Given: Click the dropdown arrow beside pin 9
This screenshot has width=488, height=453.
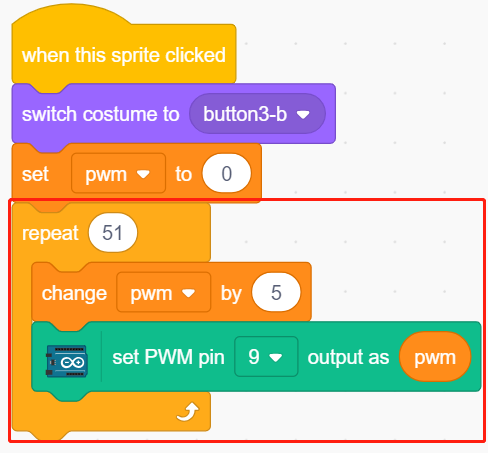Looking at the screenshot, I should (x=276, y=358).
